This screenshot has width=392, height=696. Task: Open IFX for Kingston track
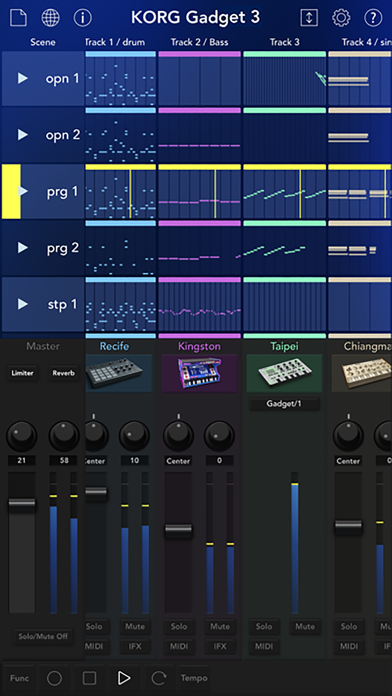[x=220, y=646]
